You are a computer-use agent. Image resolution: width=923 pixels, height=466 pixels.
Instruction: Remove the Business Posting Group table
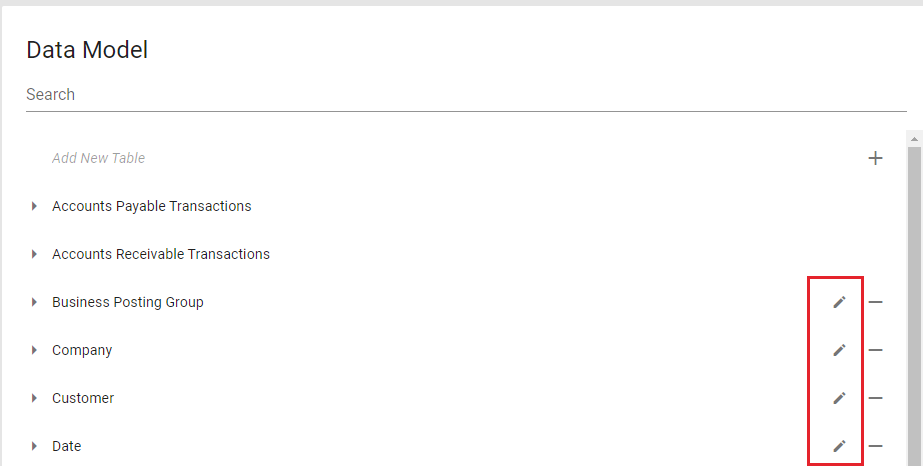pyautogui.click(x=875, y=302)
